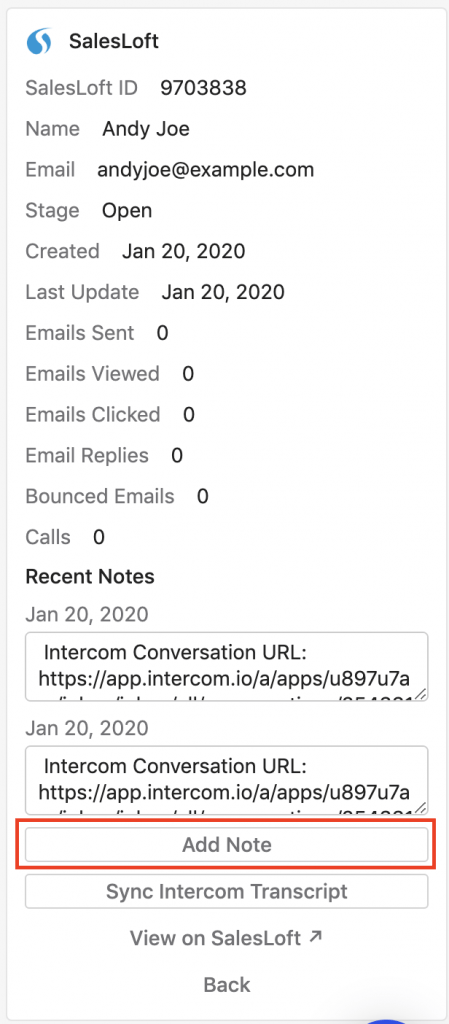The height and width of the screenshot is (1024, 449).
Task: Click inside the first Recent Notes text box
Action: (226, 667)
